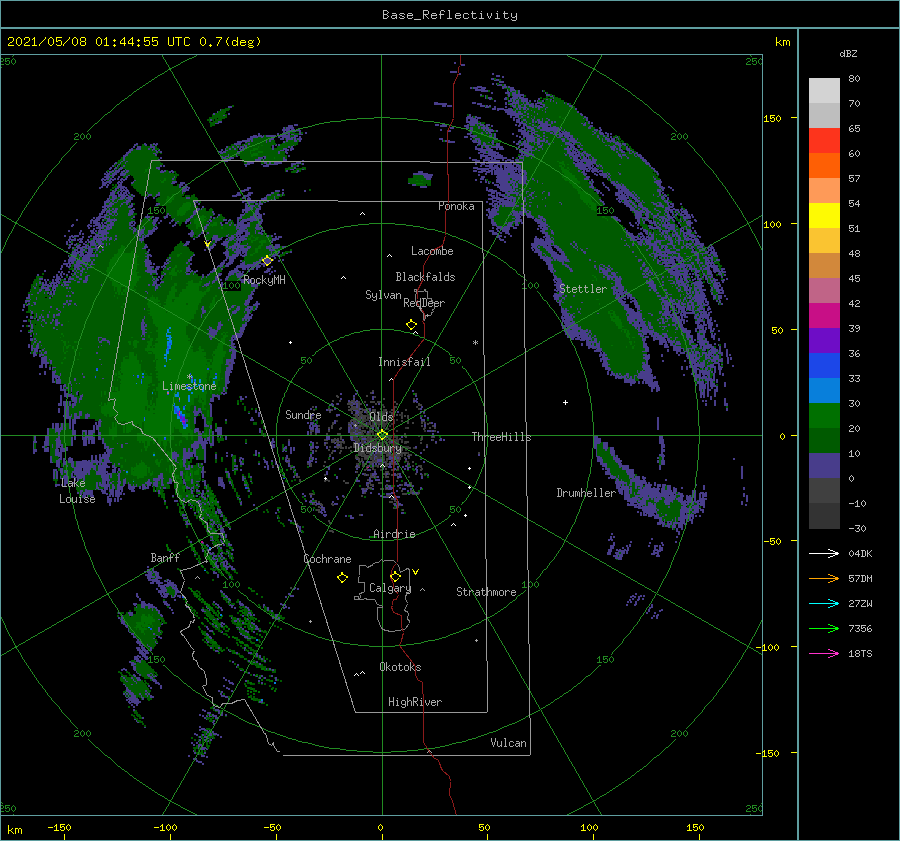The width and height of the screenshot is (900, 841).
Task: Click the yellow diamond marker below RedDeer
Action: tap(412, 325)
